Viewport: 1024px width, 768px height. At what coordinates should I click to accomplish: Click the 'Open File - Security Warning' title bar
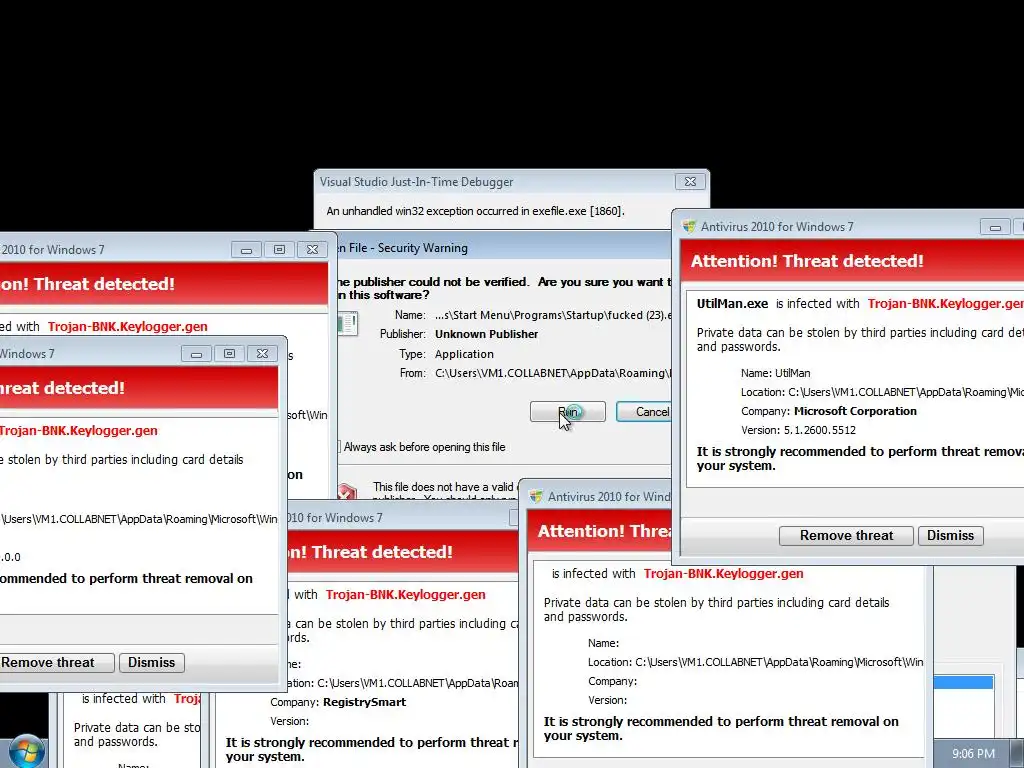click(503, 248)
